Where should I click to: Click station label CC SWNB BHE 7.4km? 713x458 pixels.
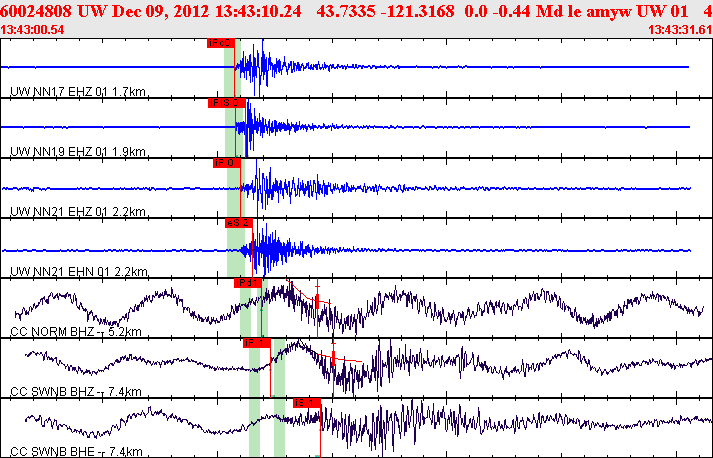point(76,452)
